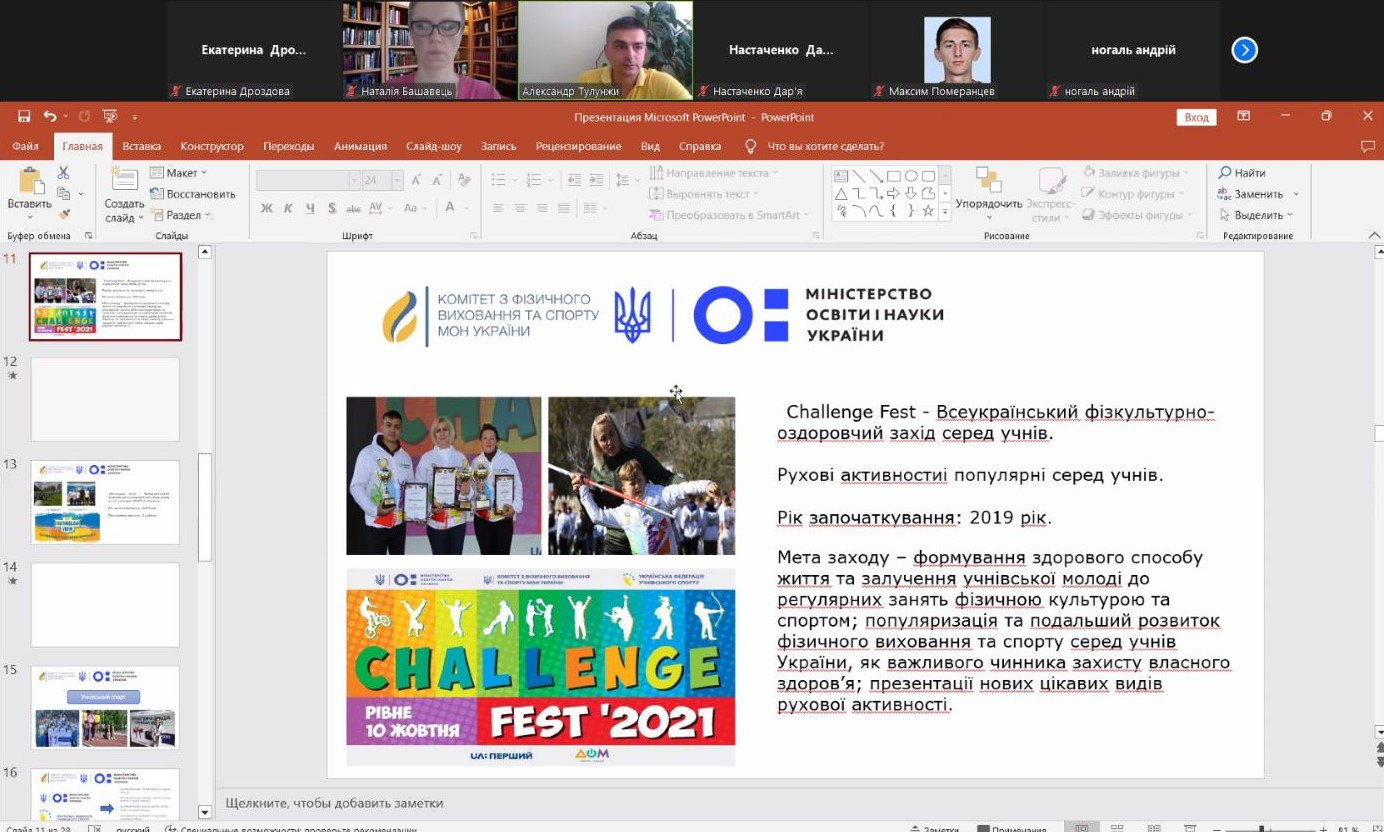Start slideshow from beginning via quick access icon

110,116
